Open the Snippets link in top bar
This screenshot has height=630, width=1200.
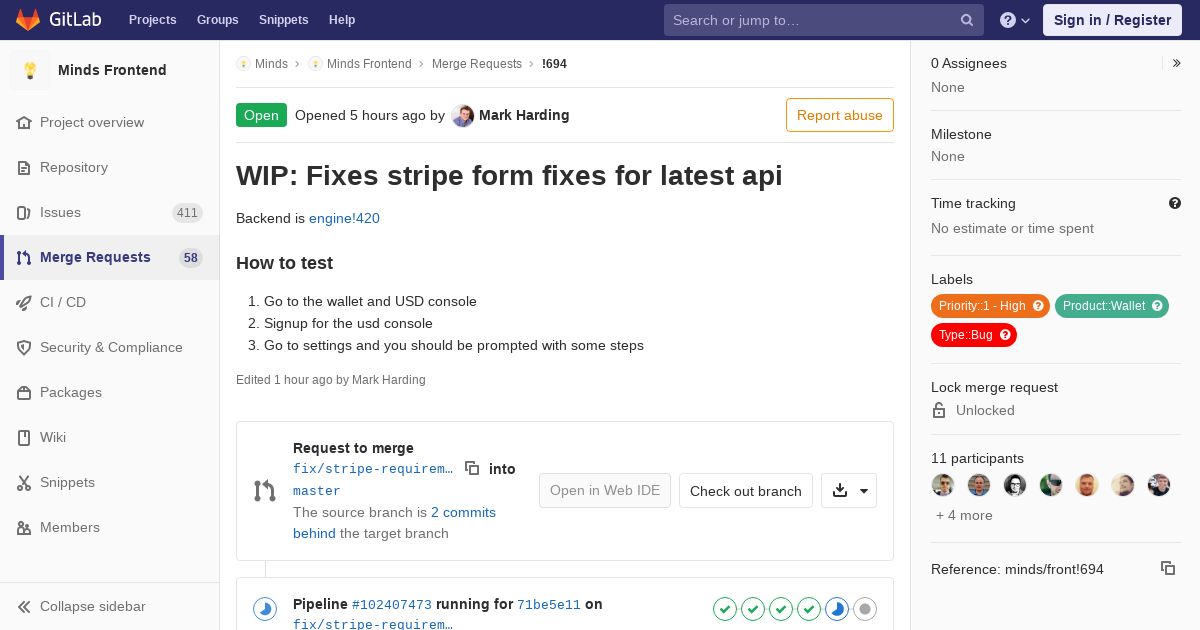click(284, 20)
